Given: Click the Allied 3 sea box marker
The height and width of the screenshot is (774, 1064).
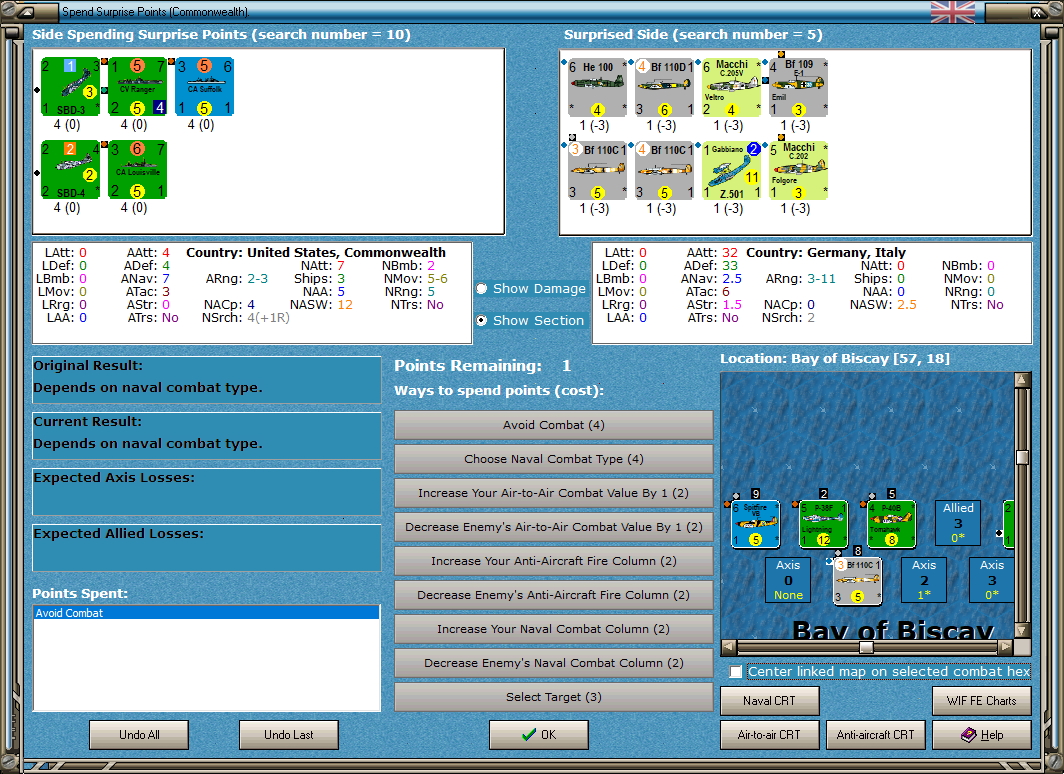Looking at the screenshot, I should coord(958,523).
